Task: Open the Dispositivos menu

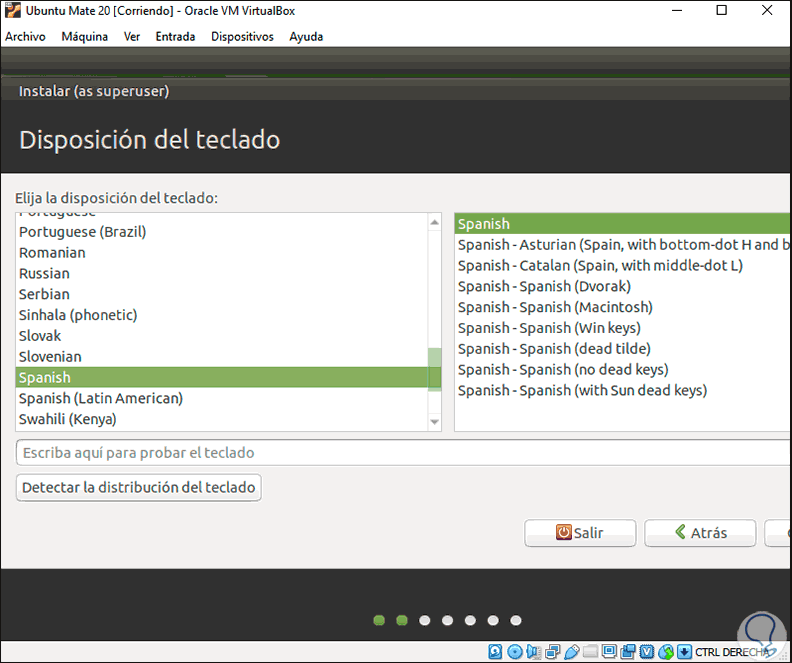Action: pos(242,37)
